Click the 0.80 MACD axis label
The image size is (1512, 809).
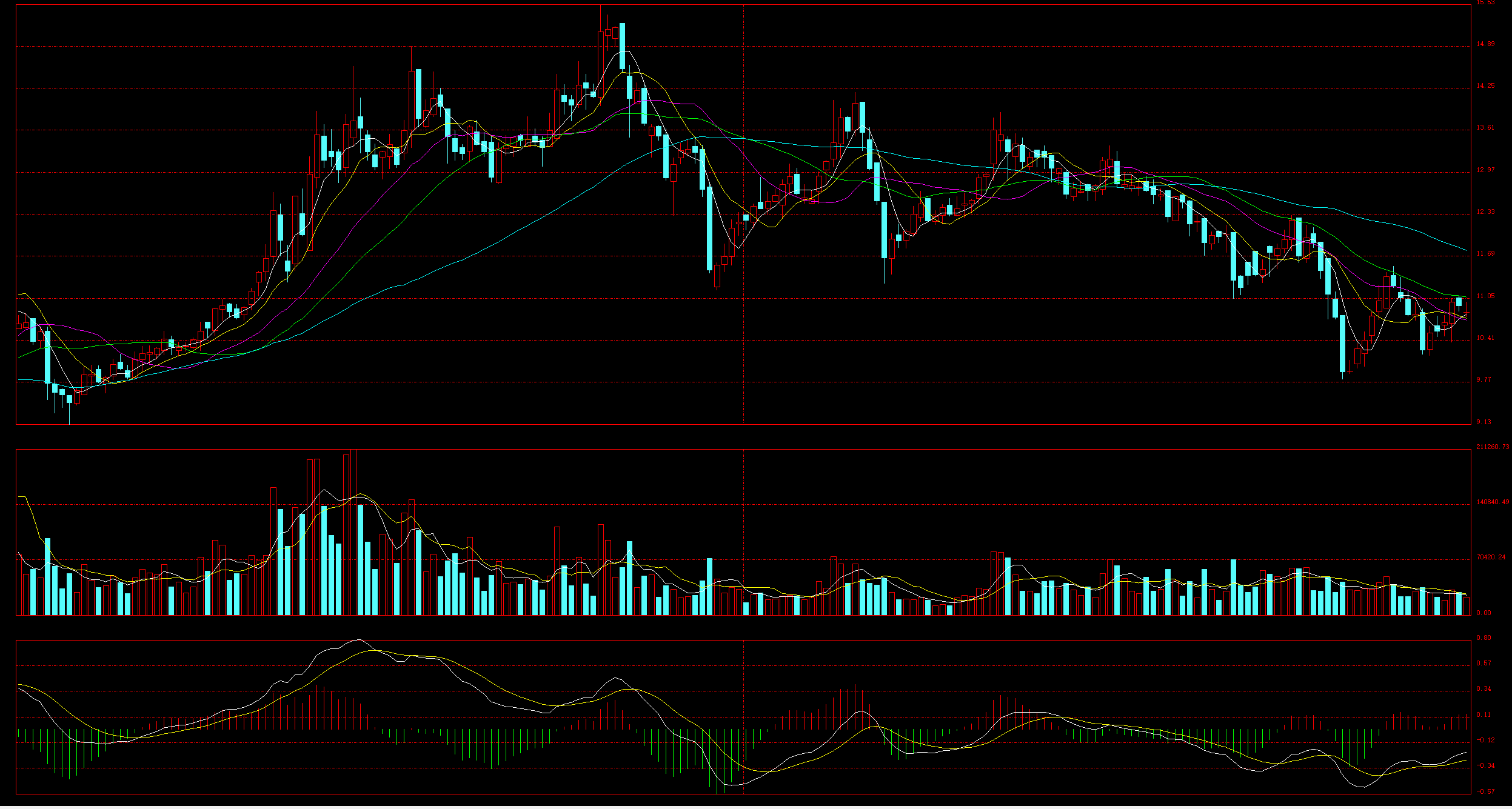tap(1484, 638)
